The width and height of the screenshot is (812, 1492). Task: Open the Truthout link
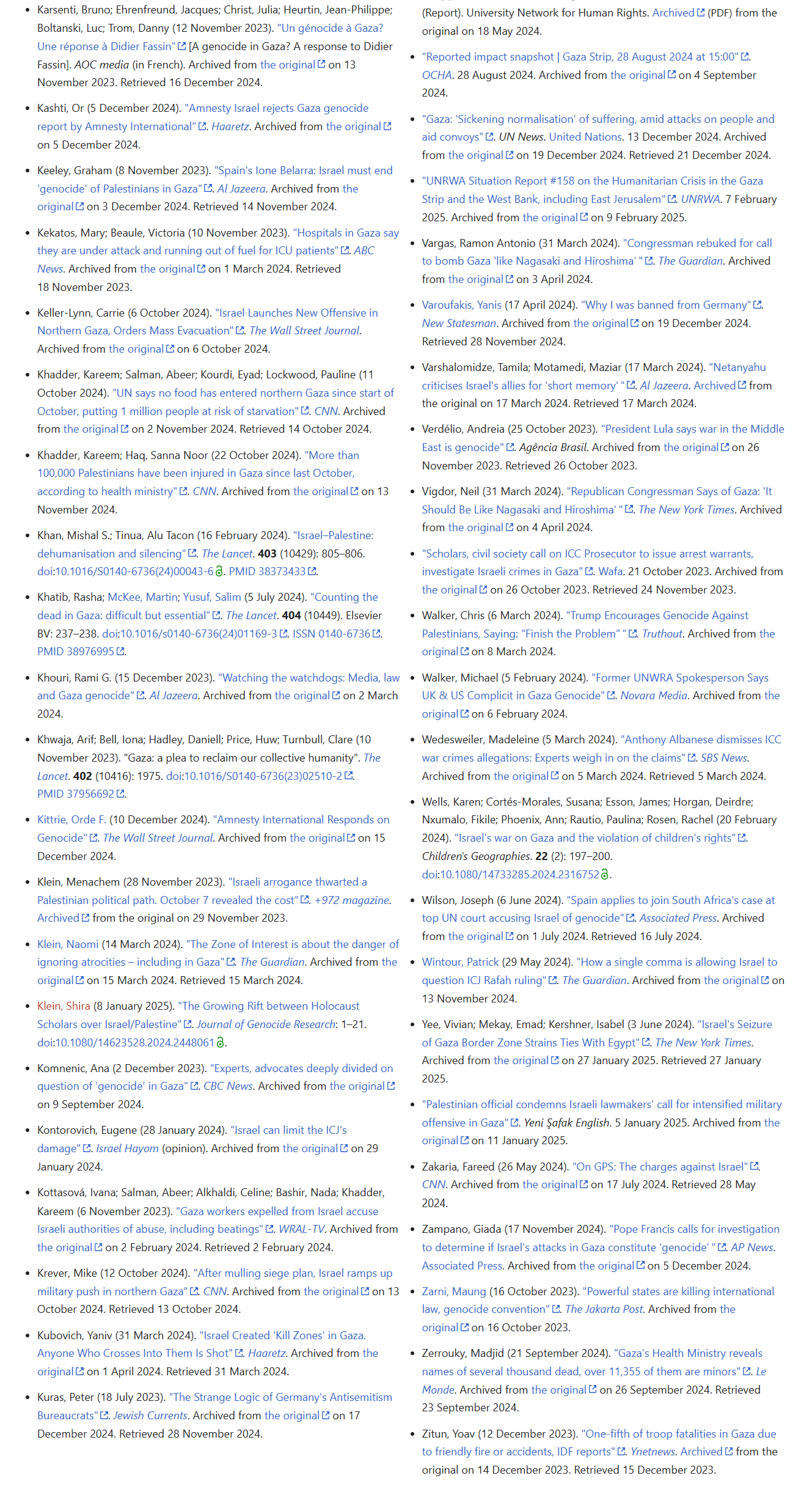tap(662, 634)
